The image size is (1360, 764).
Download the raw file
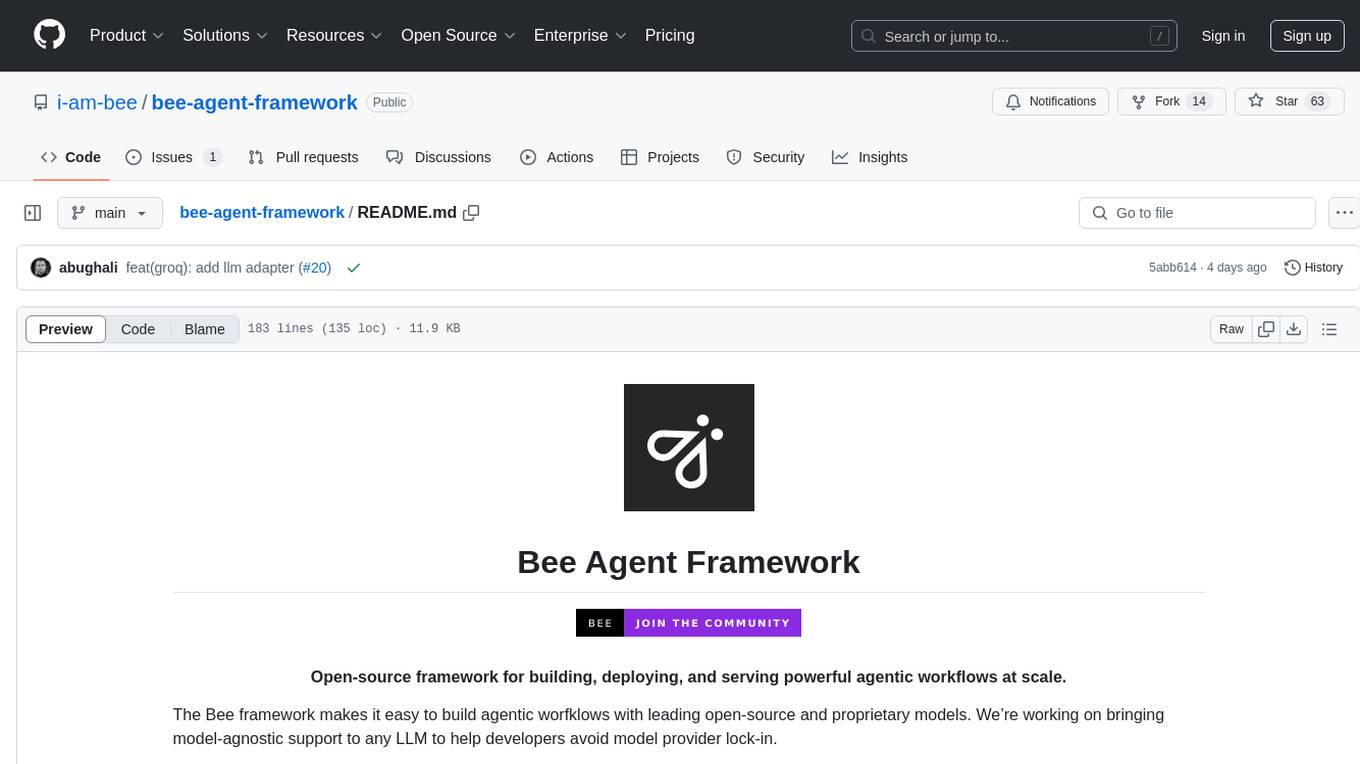1293,329
